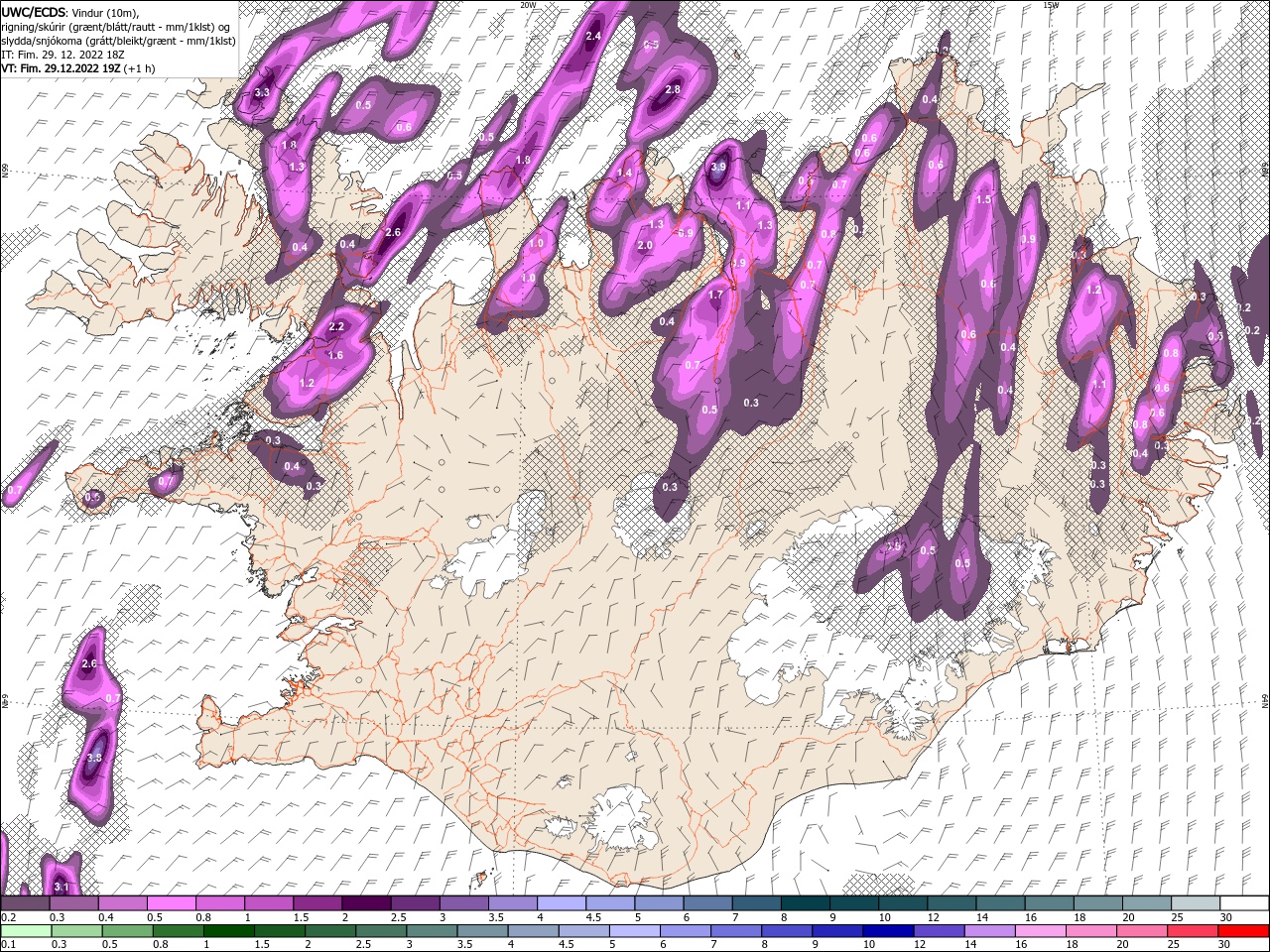The image size is (1270, 952).
Task: Click the 20W longitude label
Action: [x=528, y=5]
